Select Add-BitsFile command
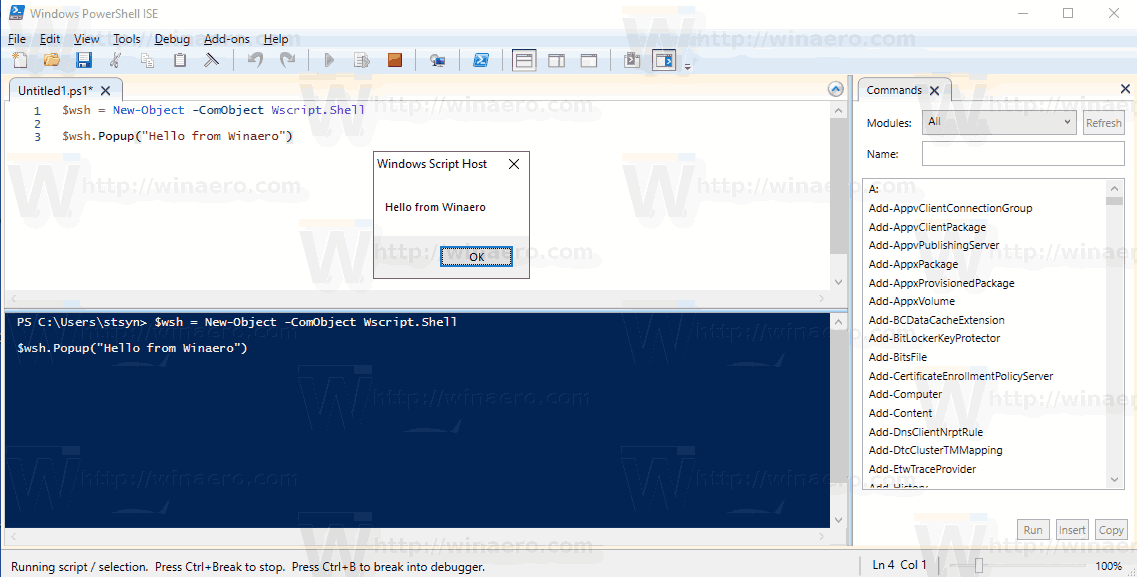Screen dimensions: 1137x577 pyautogui.click(x=897, y=357)
